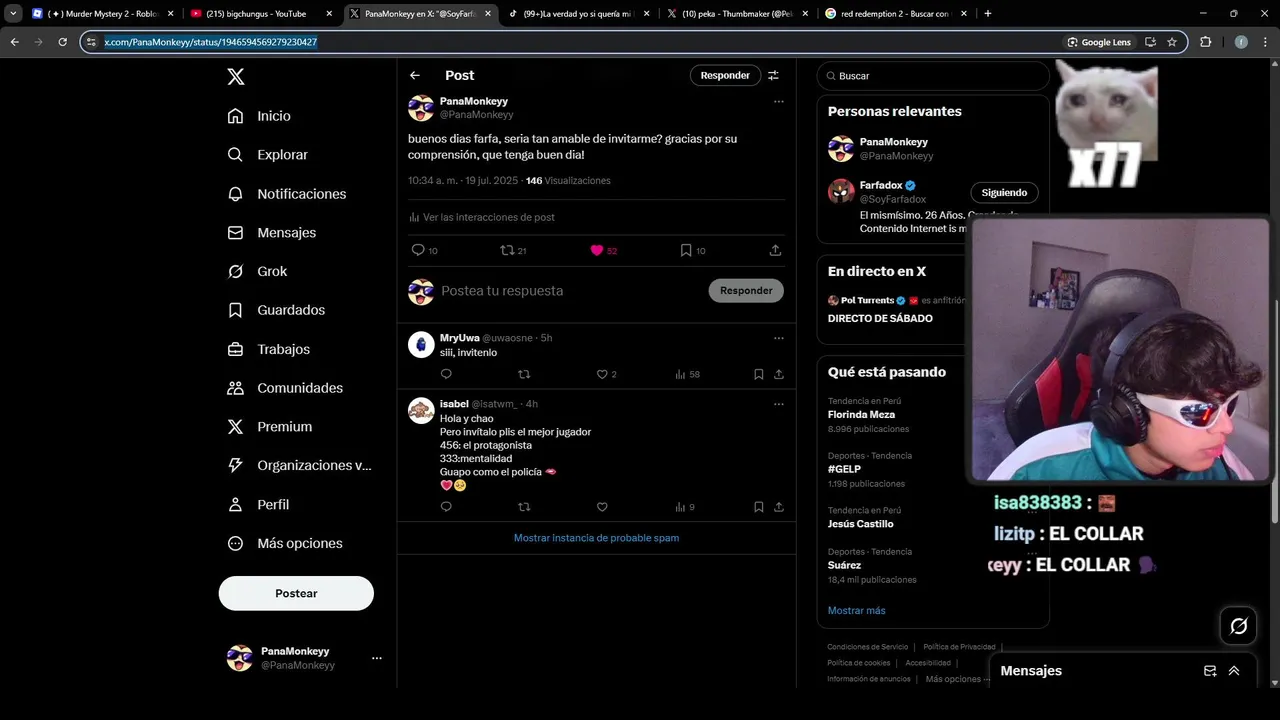Click the Postear button
1280x720 pixels.
click(296, 593)
